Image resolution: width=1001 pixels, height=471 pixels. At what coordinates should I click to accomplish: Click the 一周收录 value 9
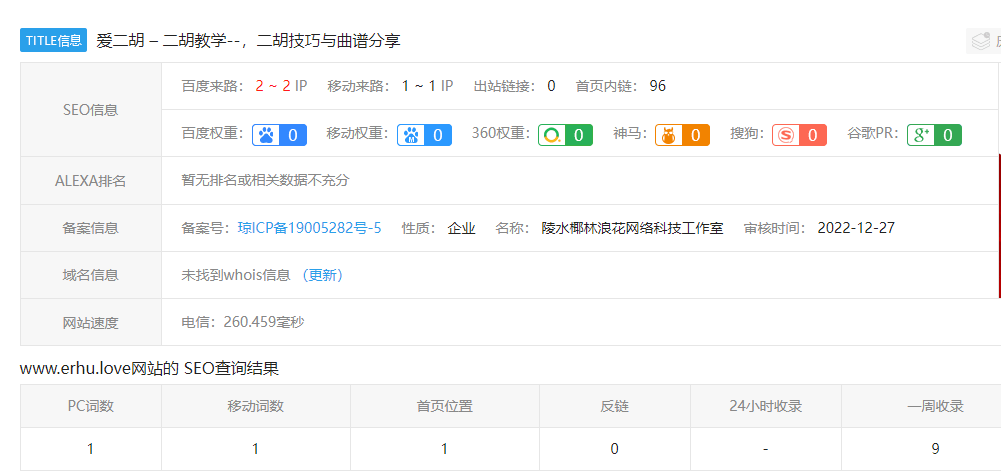pyautogui.click(x=935, y=449)
